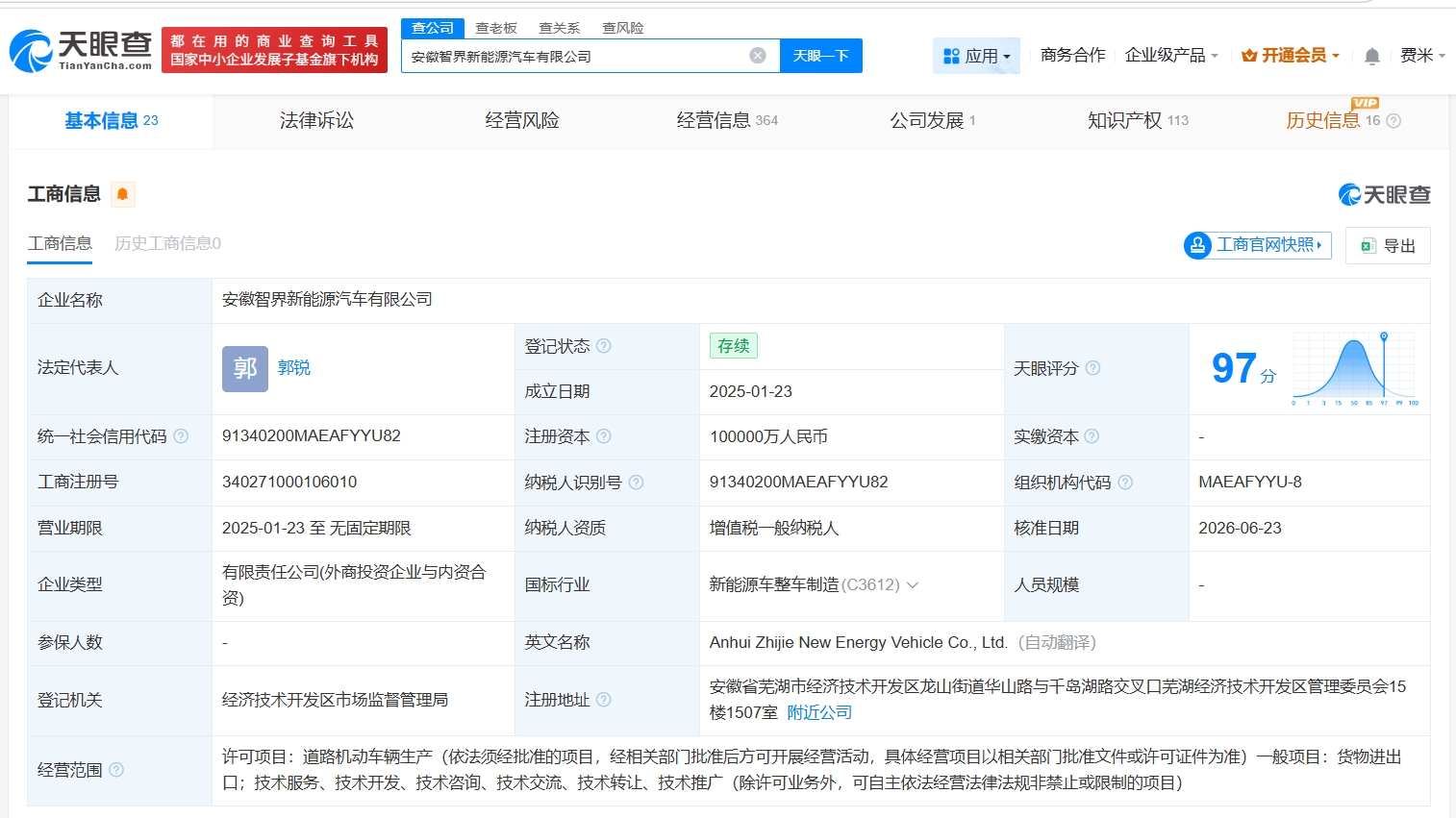The width and height of the screenshot is (1456, 818).
Task: Select the 历史工商信息0 sub-tab
Action: pyautogui.click(x=167, y=244)
